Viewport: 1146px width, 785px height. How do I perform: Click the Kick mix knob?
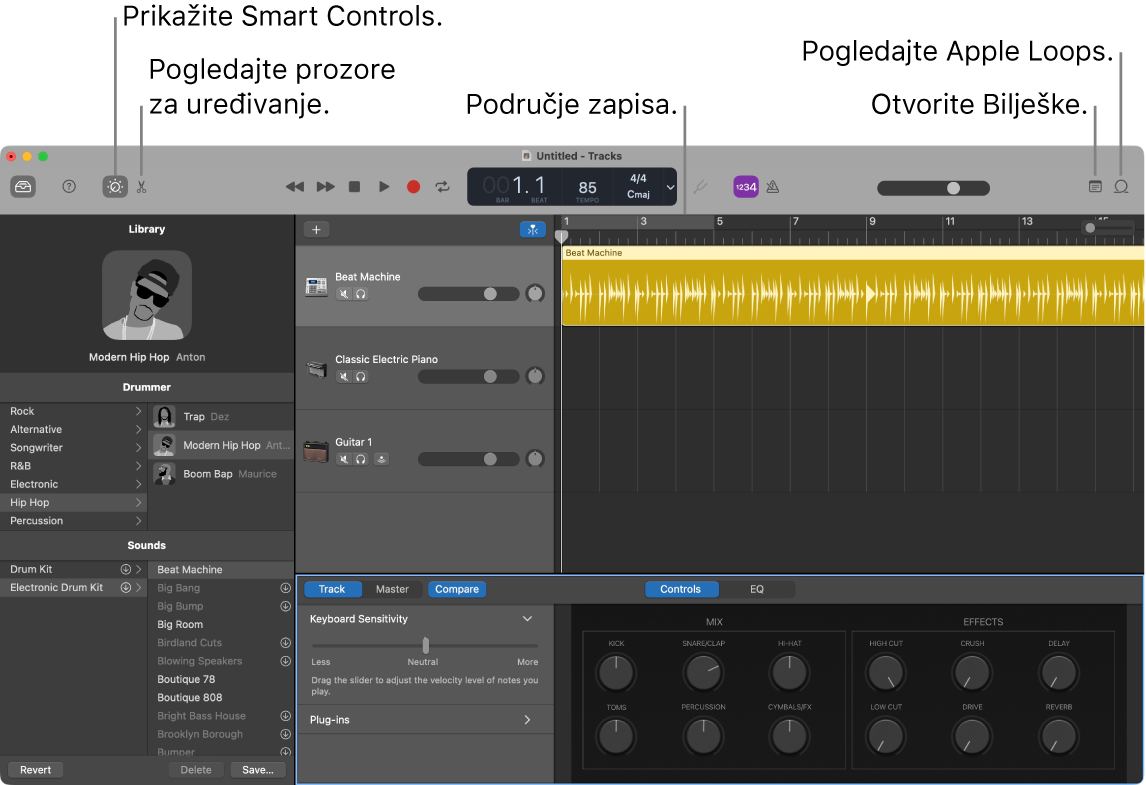coord(616,672)
